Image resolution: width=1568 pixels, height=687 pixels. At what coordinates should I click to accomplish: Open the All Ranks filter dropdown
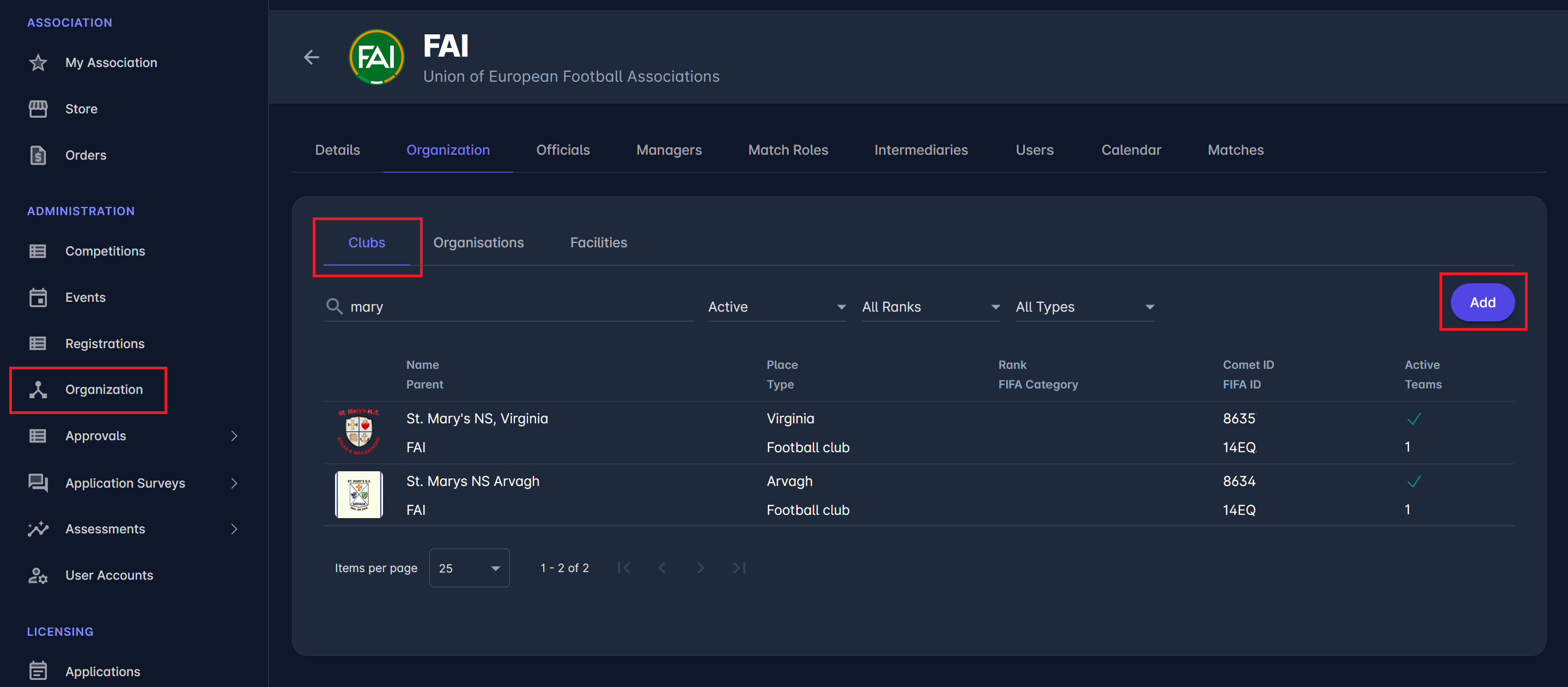(931, 307)
